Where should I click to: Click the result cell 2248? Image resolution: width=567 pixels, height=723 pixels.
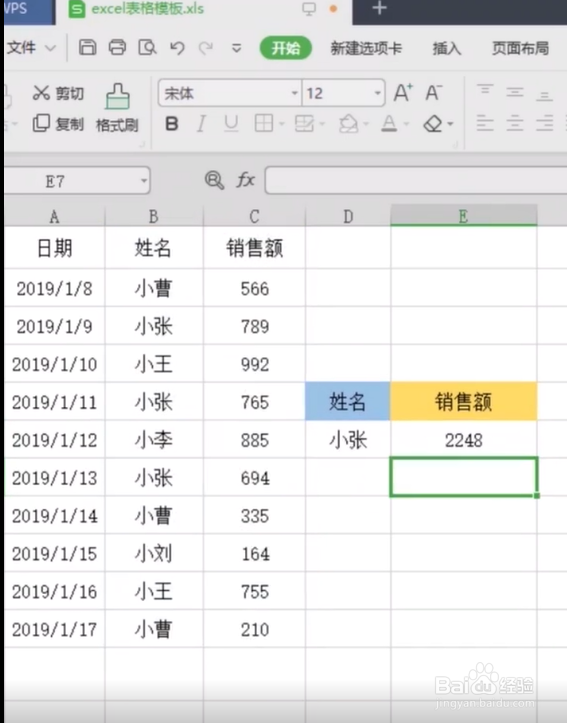[464, 440]
